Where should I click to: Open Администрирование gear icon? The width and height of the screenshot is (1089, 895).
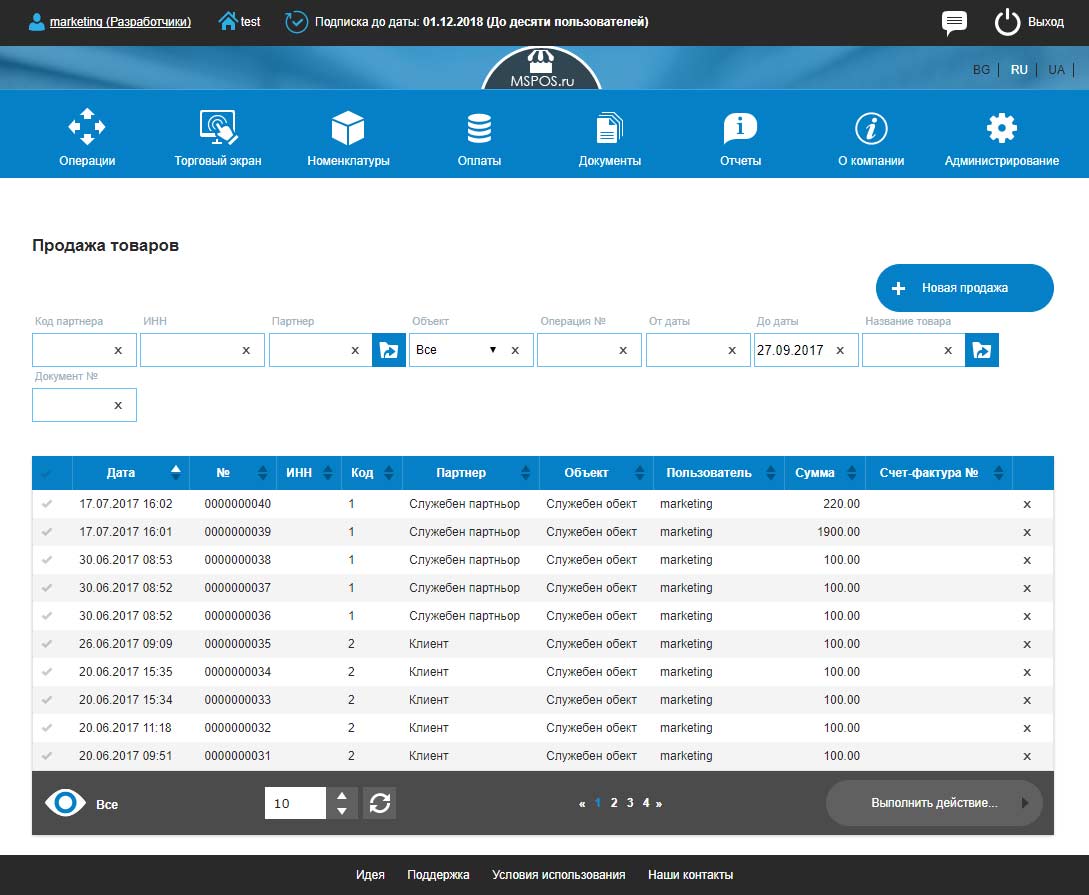point(1001,128)
